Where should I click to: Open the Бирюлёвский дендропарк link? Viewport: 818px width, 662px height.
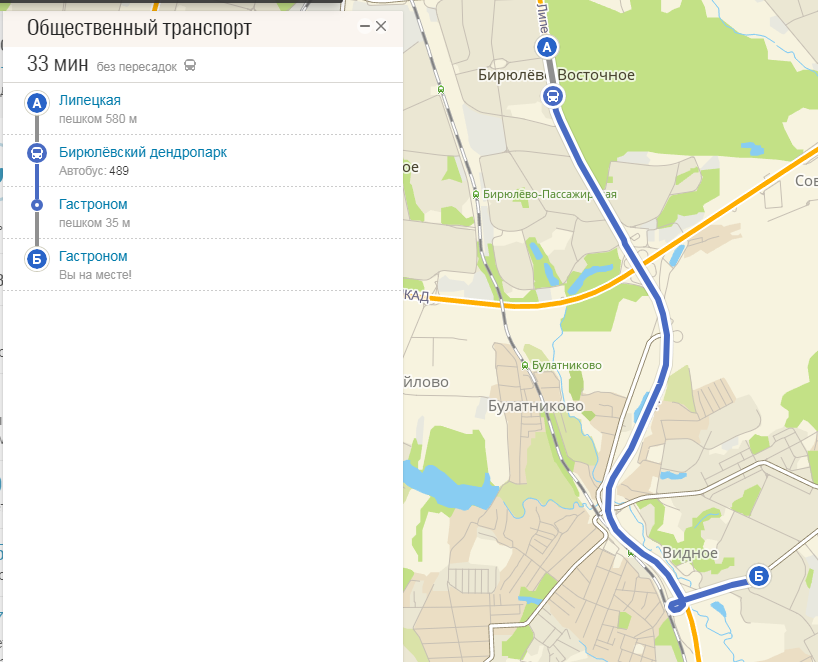click(x=143, y=152)
